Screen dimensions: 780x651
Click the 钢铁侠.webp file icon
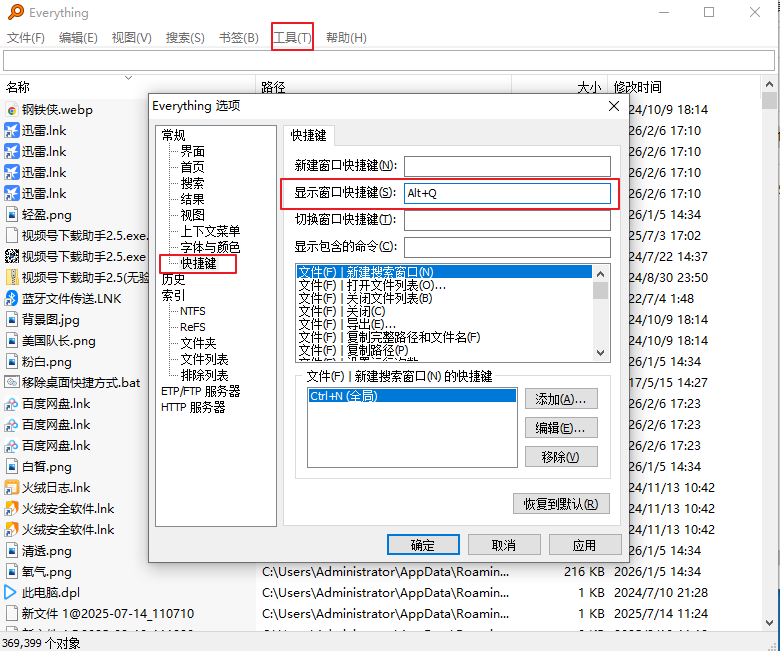coord(11,110)
